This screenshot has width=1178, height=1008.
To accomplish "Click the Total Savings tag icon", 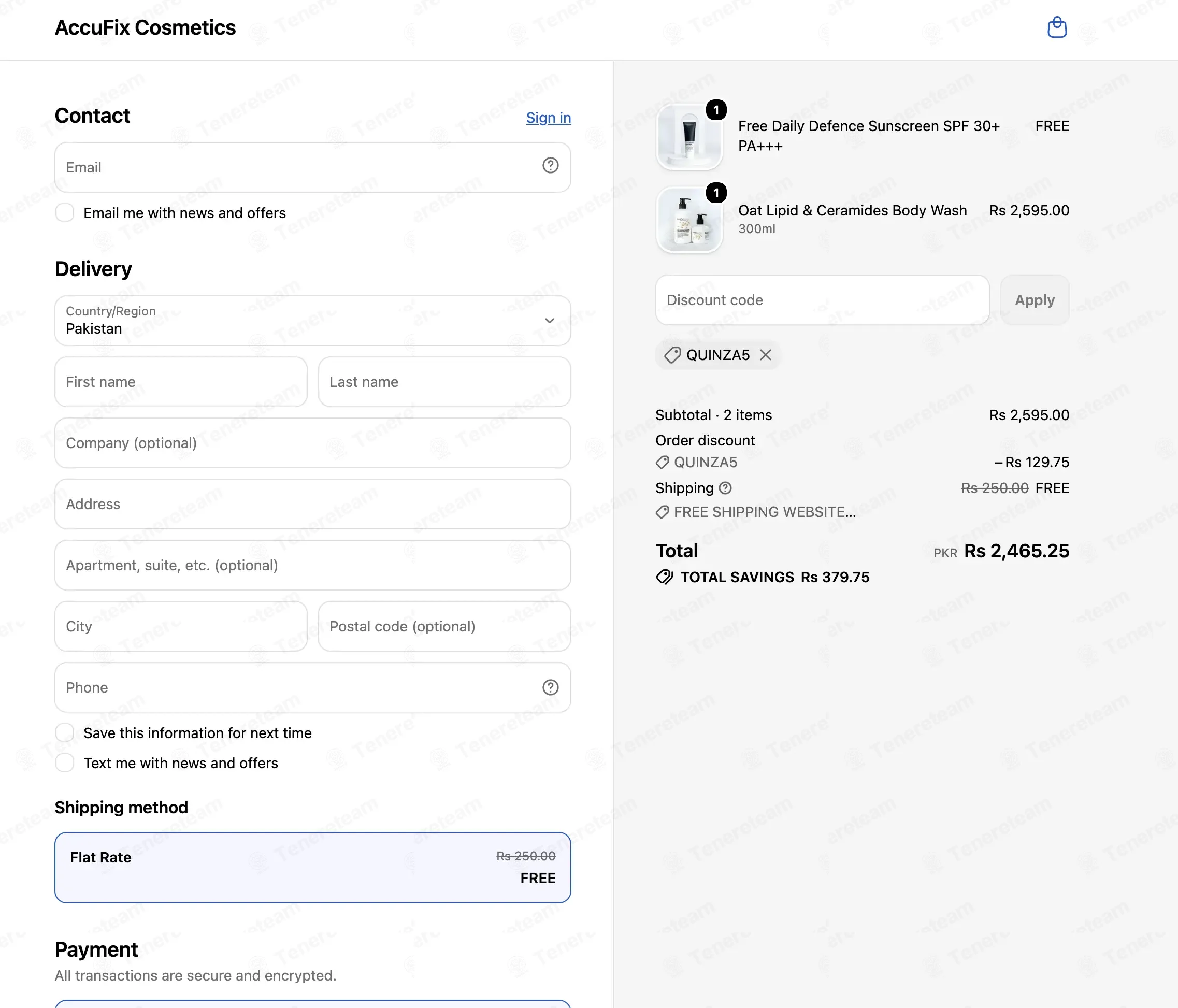I will click(664, 577).
